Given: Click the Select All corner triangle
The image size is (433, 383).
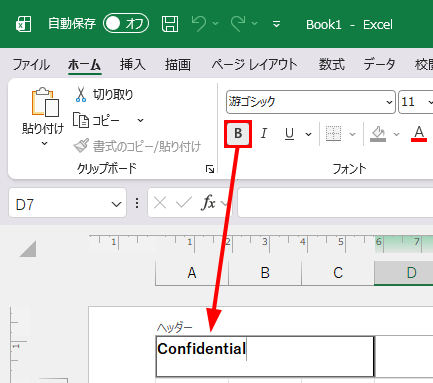Looking at the screenshot, I should 28,249.
